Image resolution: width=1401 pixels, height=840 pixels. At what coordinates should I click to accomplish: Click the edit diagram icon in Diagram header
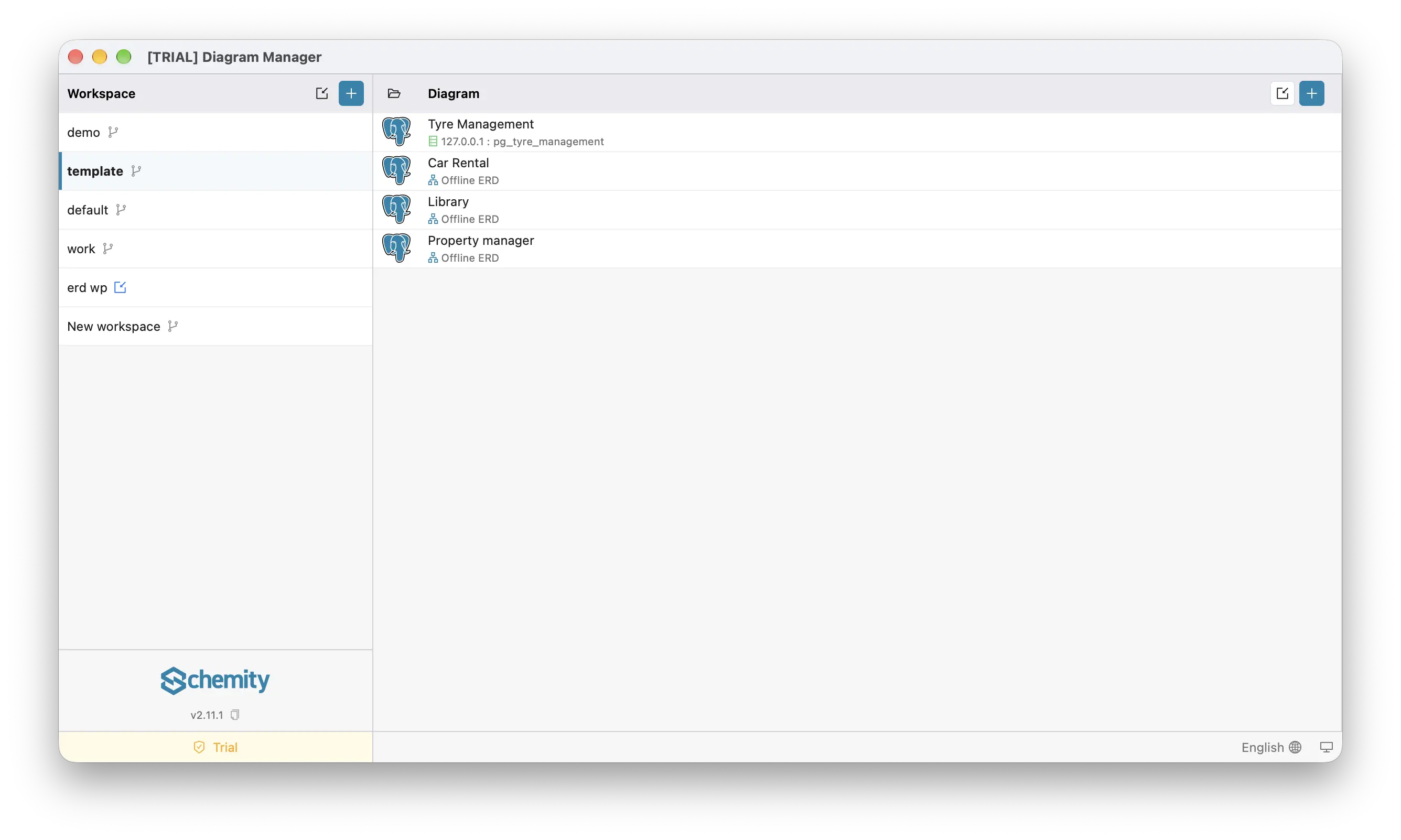1282,93
